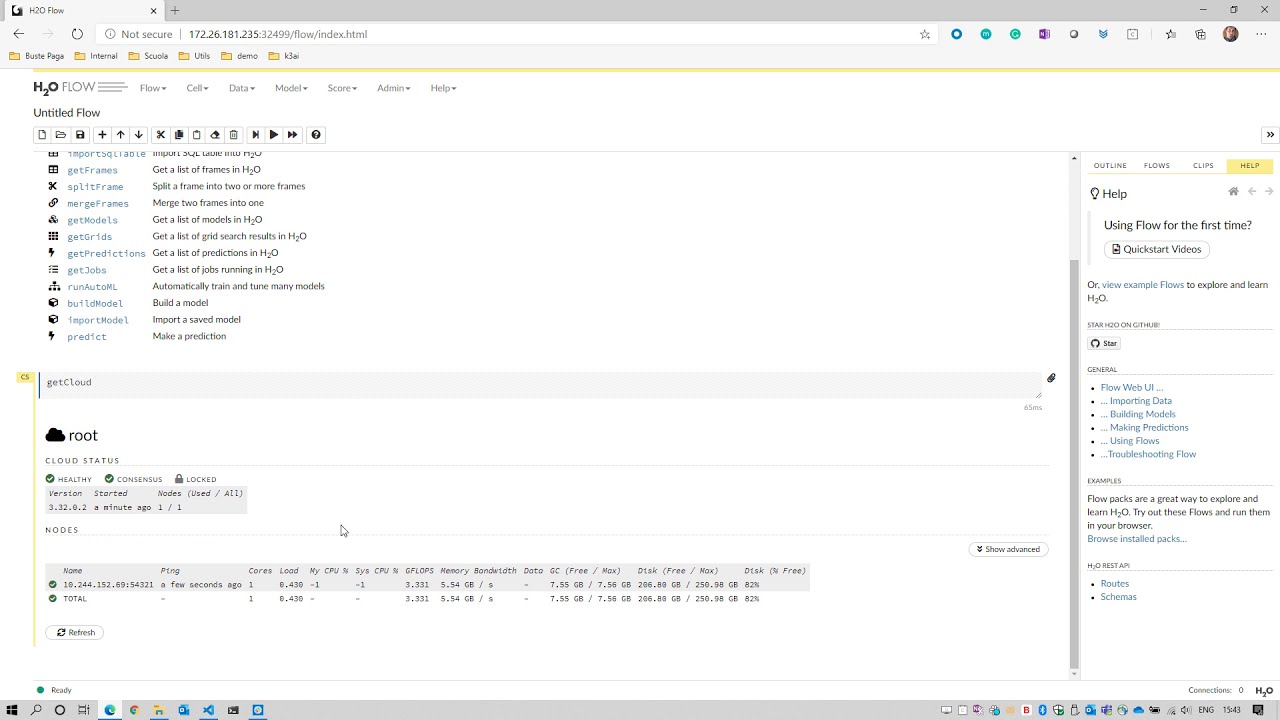Open the Model dropdown menu

[291, 88]
